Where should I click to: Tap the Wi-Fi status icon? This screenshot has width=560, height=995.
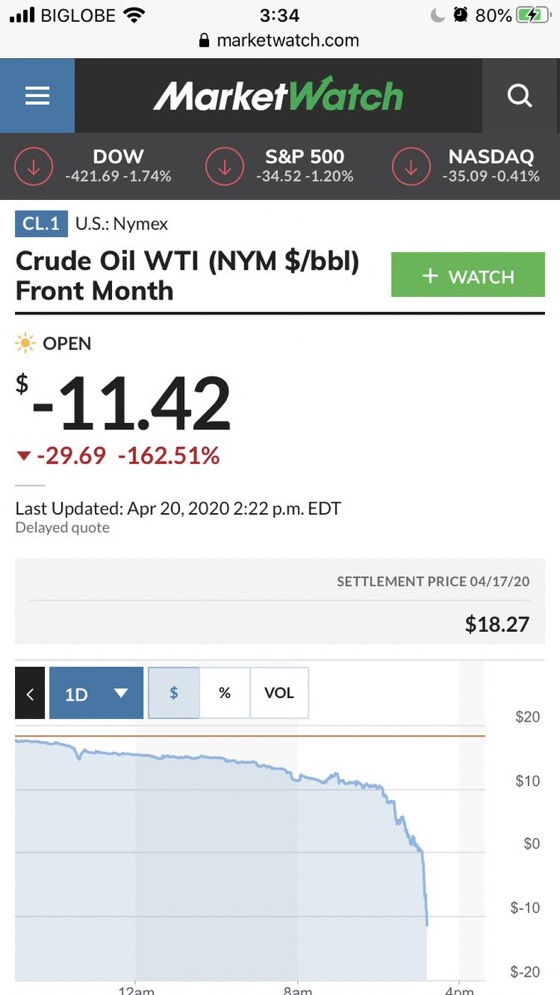coord(133,15)
